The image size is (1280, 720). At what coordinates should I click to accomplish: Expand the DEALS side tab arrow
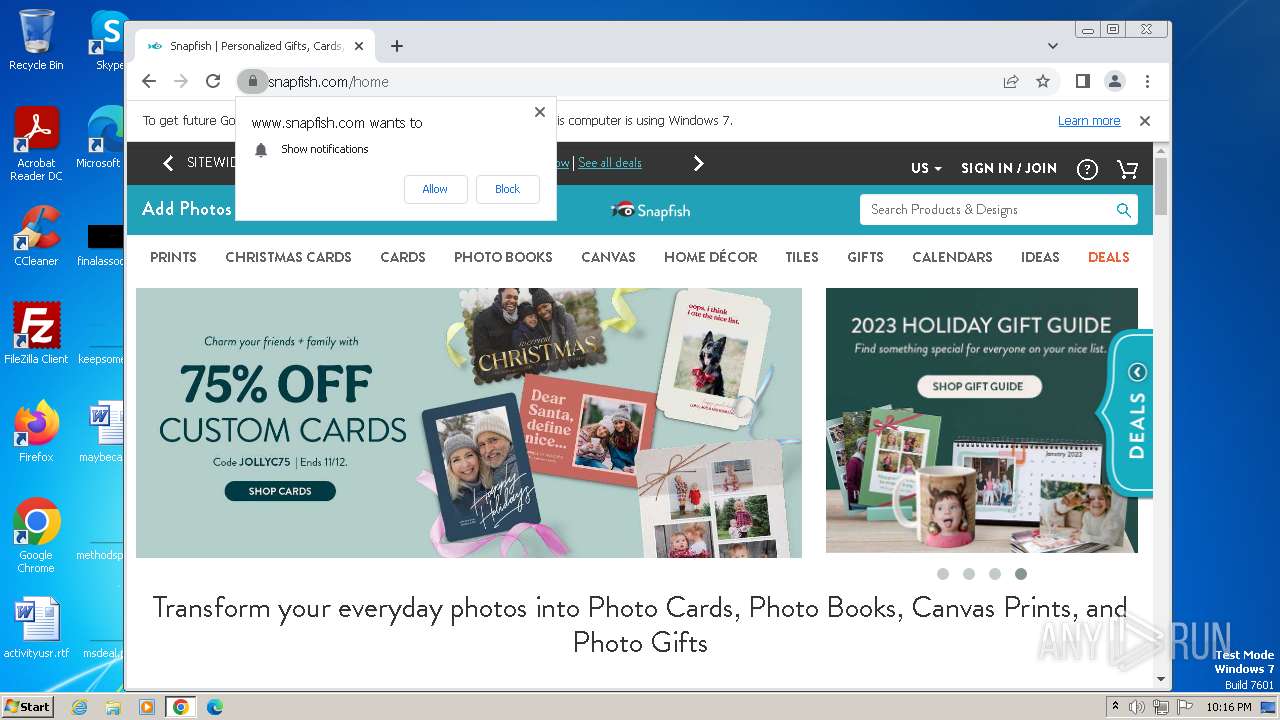coord(1137,372)
